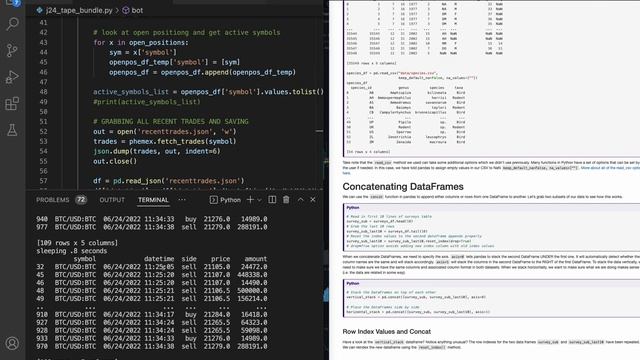
Task: Click the editor scrollbar marker beside line 52
Action: [x=319, y=131]
